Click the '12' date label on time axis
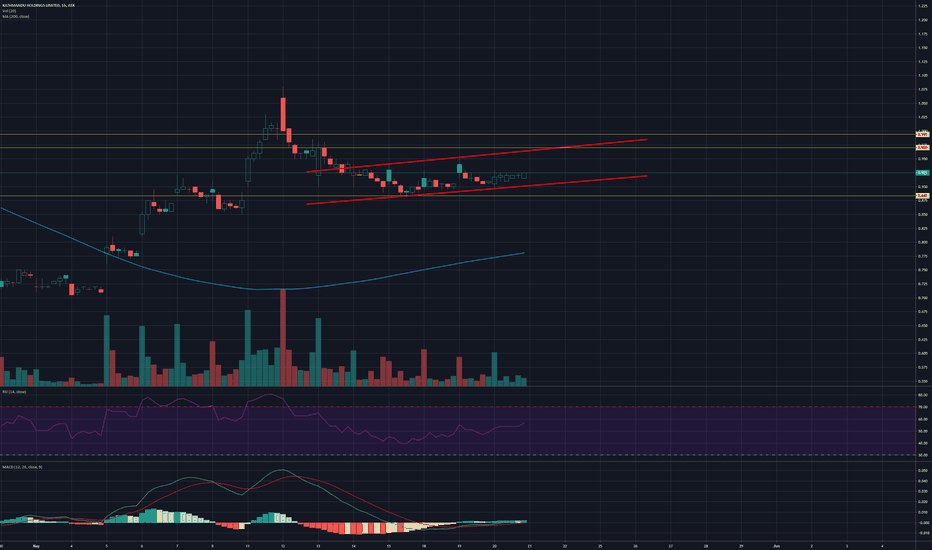This screenshot has height=550, width=932. pos(283,545)
